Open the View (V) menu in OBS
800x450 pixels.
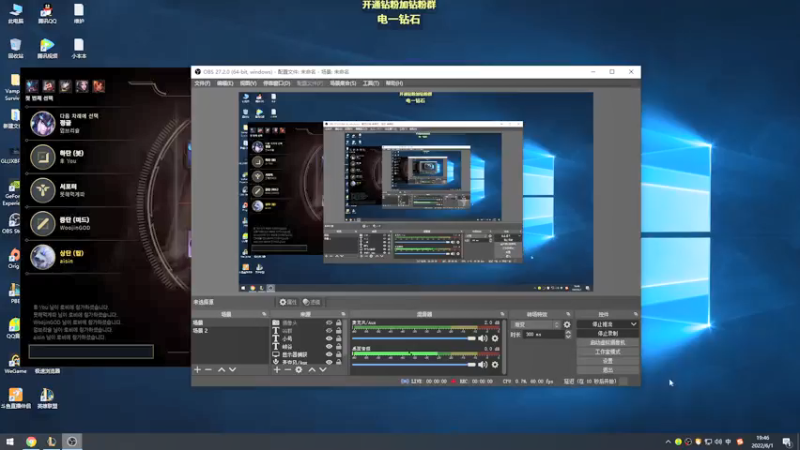pyautogui.click(x=248, y=83)
